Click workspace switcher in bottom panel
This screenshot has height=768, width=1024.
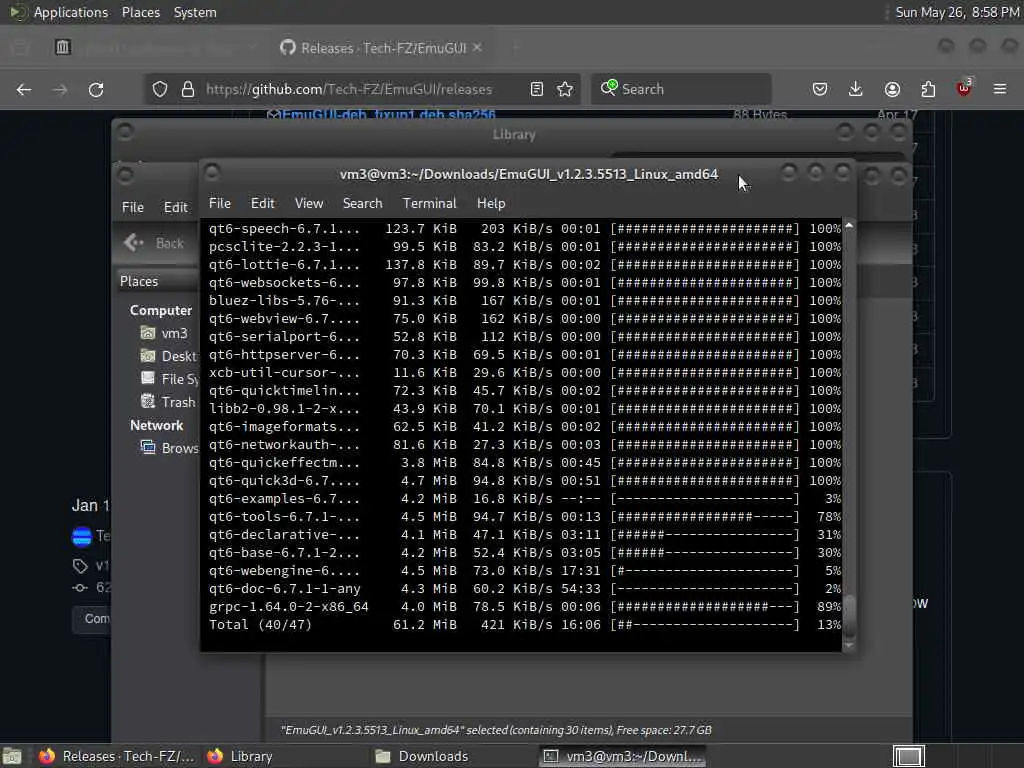coord(908,756)
